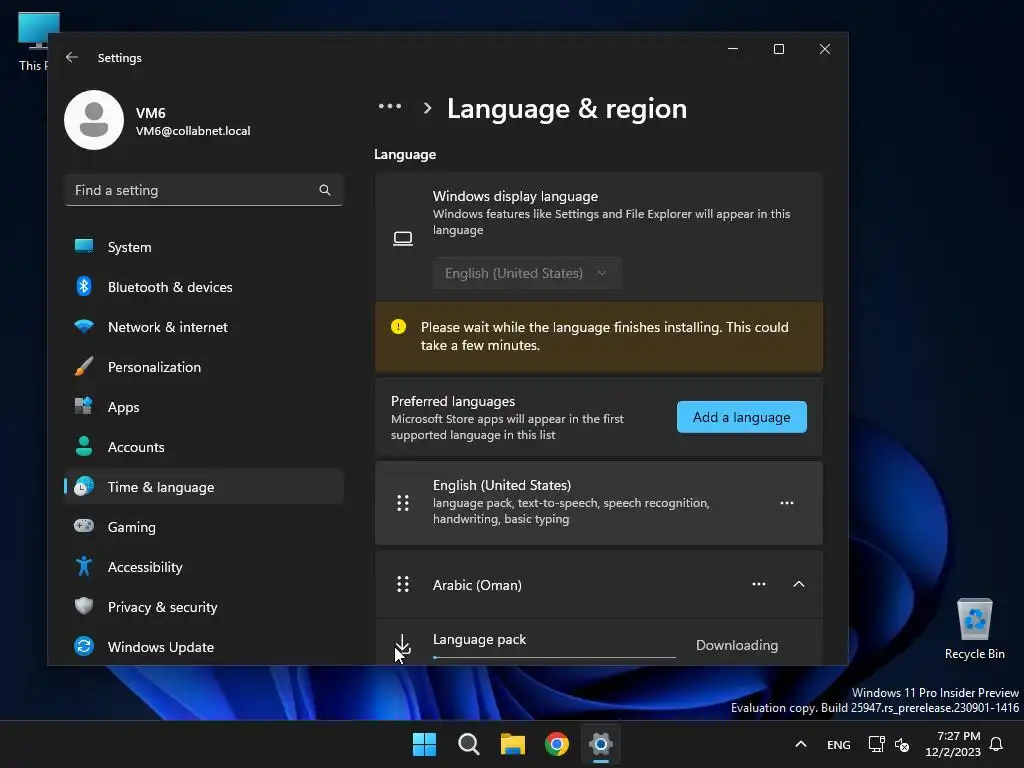Screen dimensions: 1024x768
Task: Click the Language pack download icon
Action: (403, 645)
